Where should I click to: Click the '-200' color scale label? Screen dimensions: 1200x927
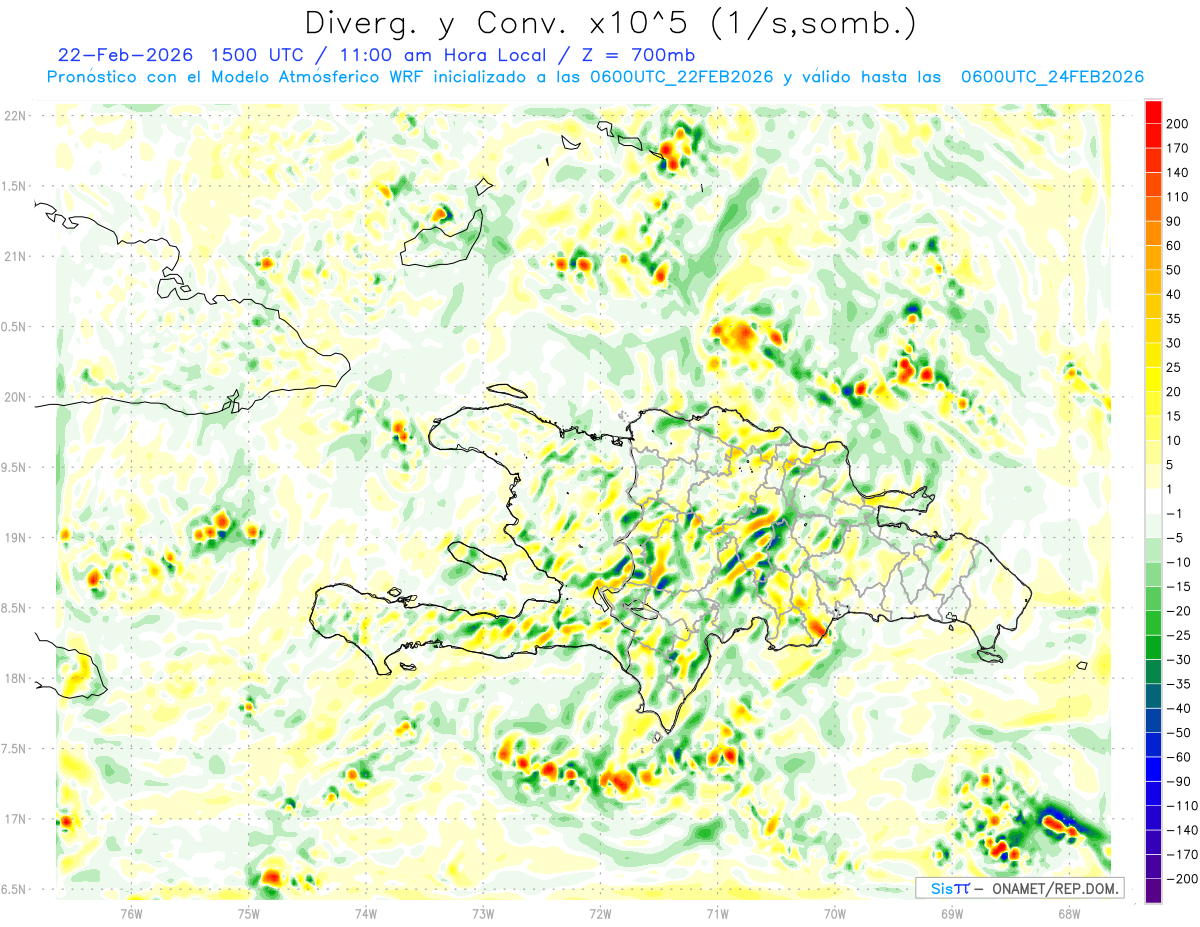tap(1182, 880)
